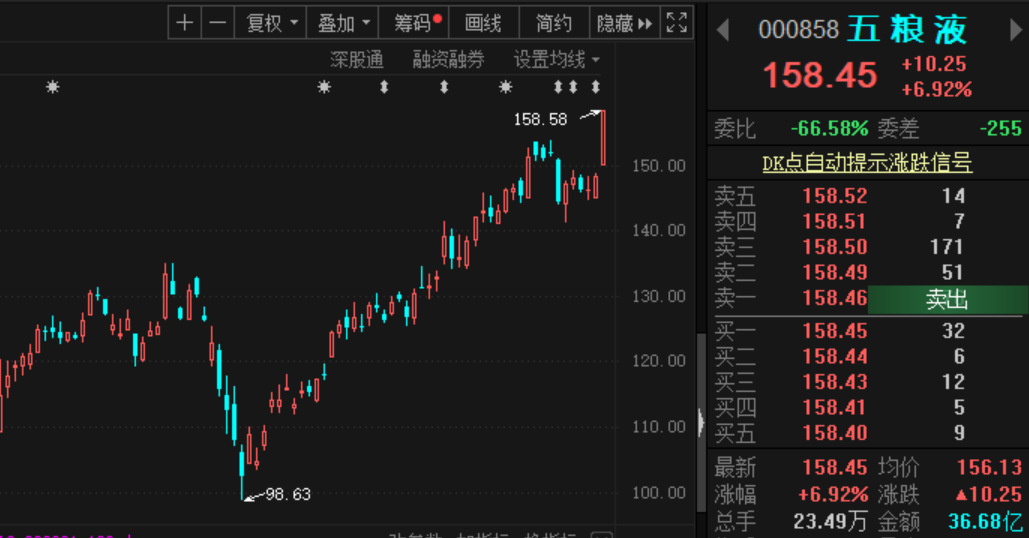Screen dimensions: 1029x538
Task: Click the sun marker near 158.58 high
Action: pyautogui.click(x=505, y=87)
